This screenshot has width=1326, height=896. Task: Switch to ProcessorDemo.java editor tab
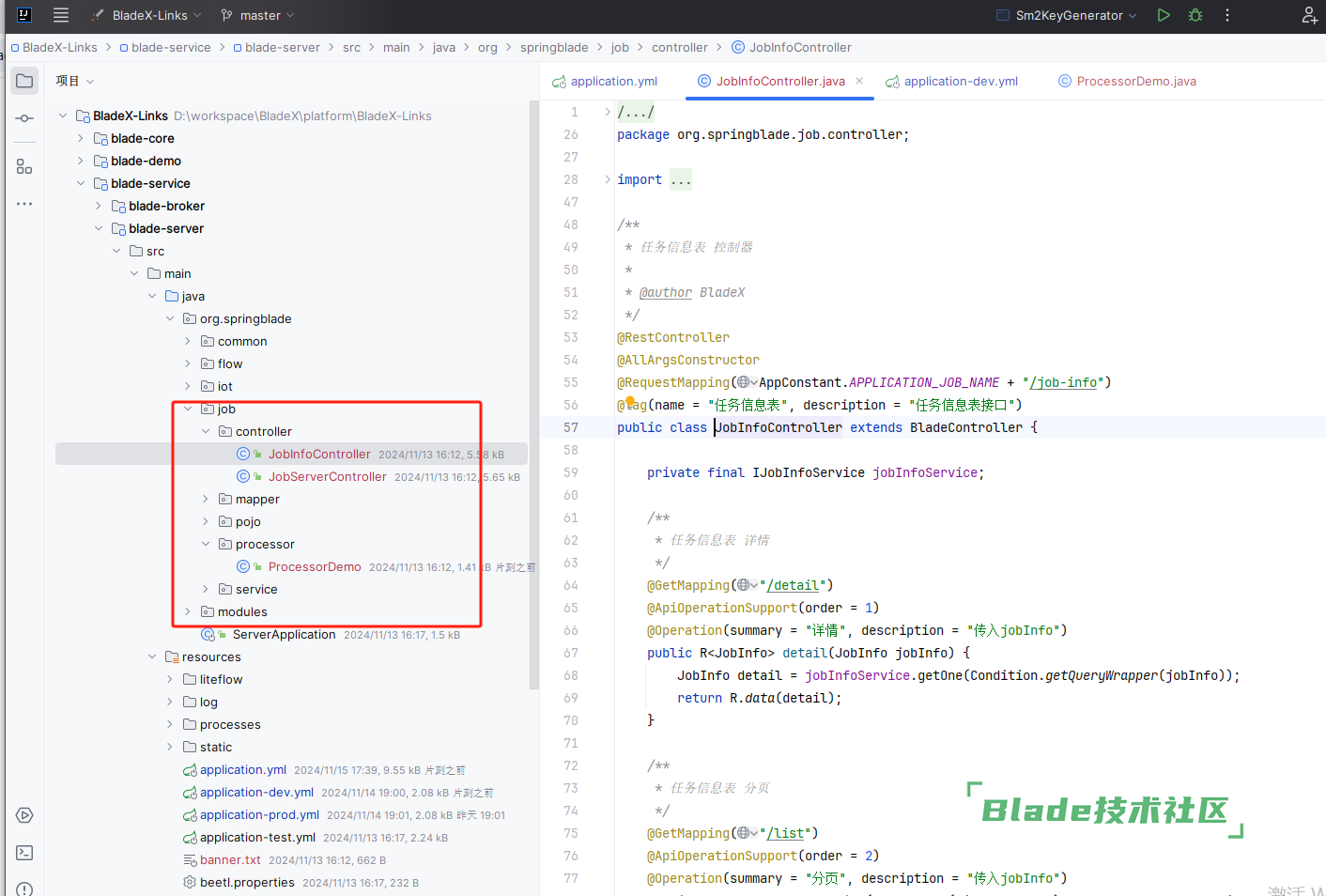1127,81
